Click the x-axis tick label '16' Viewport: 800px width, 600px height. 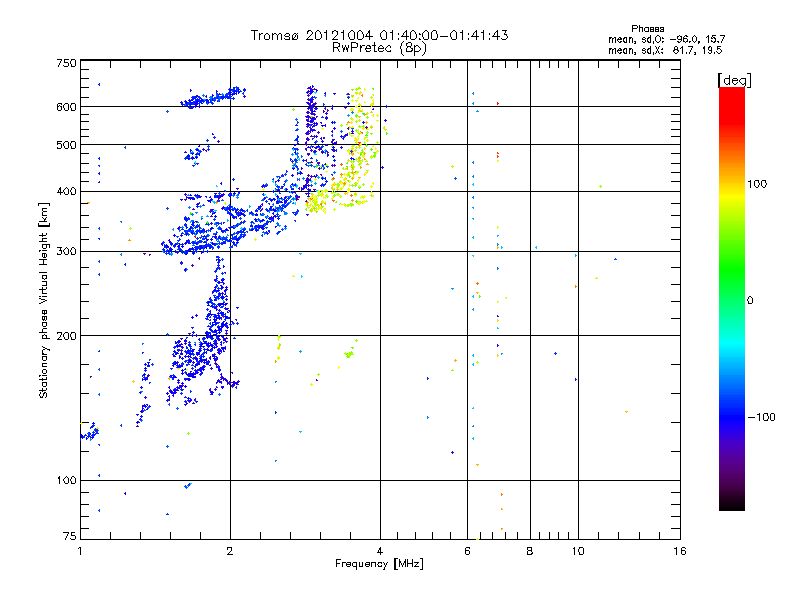coord(680,551)
